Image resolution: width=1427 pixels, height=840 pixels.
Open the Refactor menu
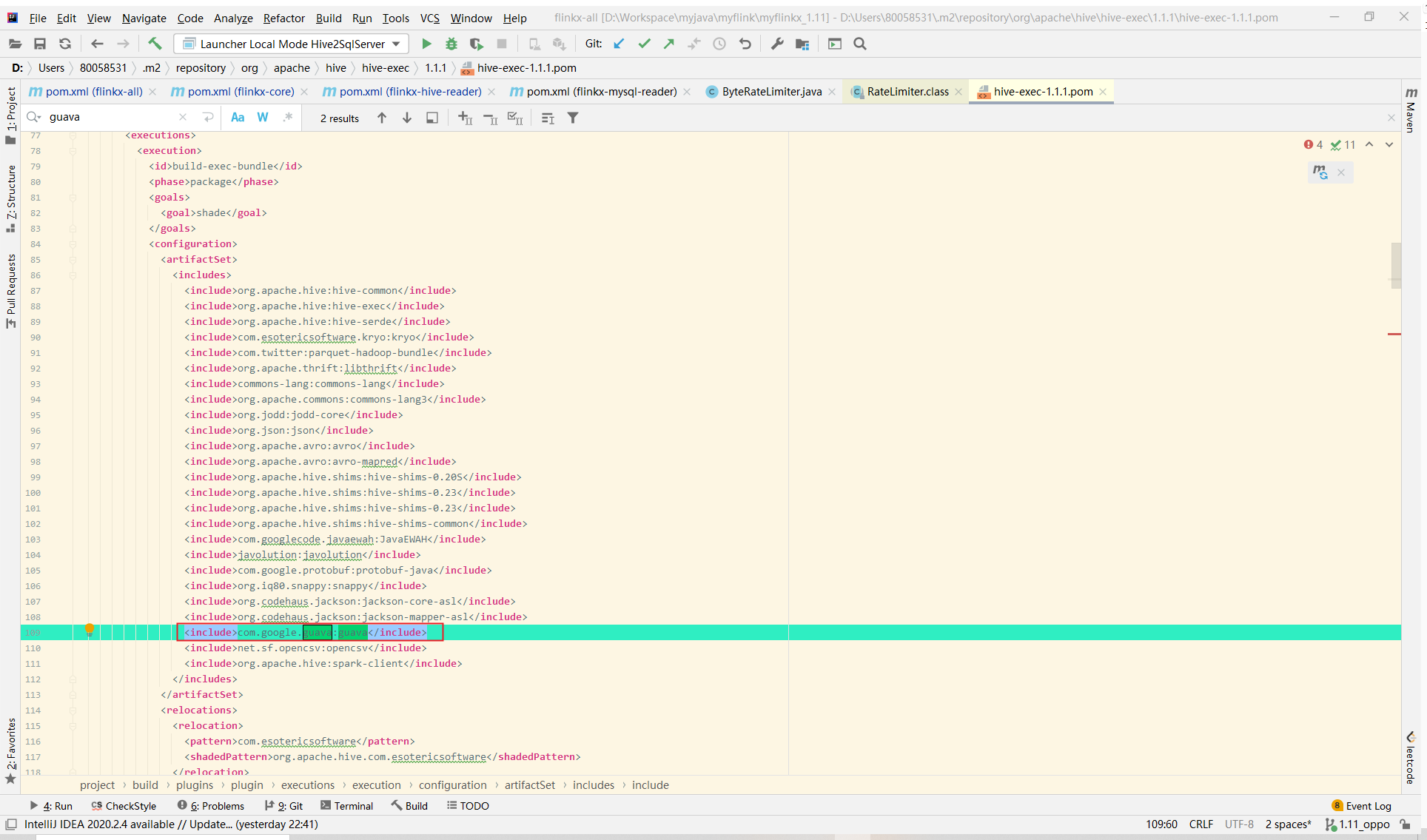[283, 19]
